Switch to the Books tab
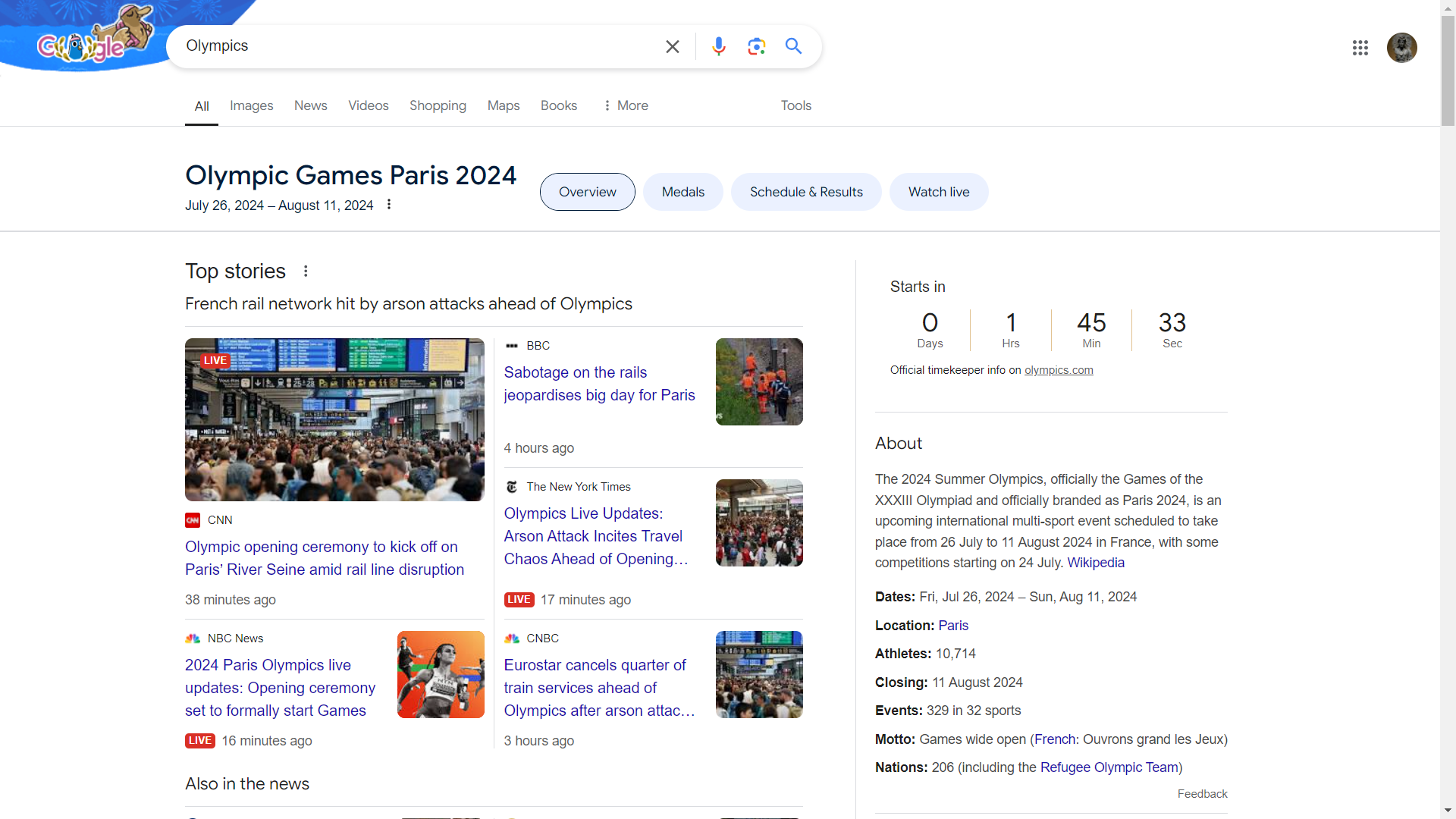 click(x=559, y=106)
